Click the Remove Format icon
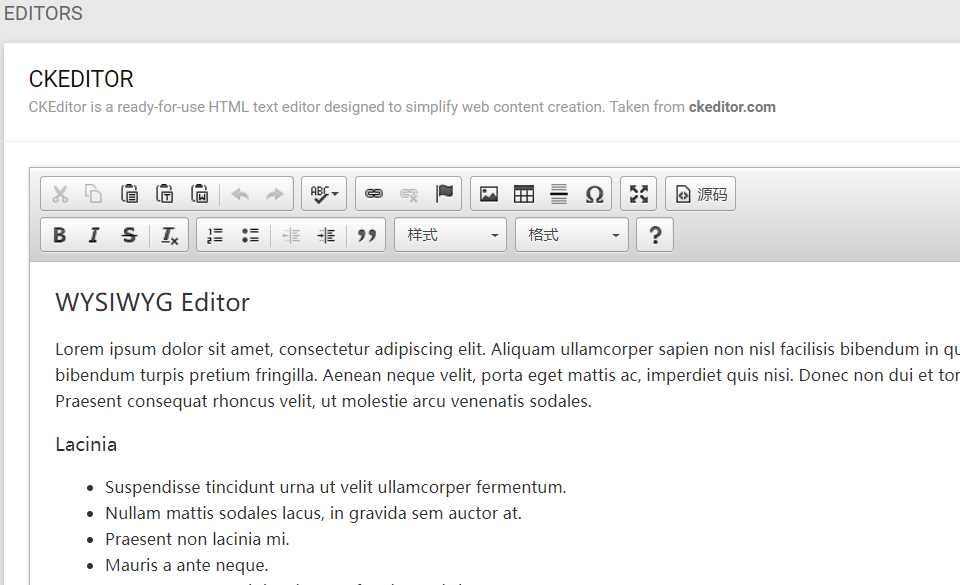Viewport: 960px width, 585px height. tap(169, 235)
